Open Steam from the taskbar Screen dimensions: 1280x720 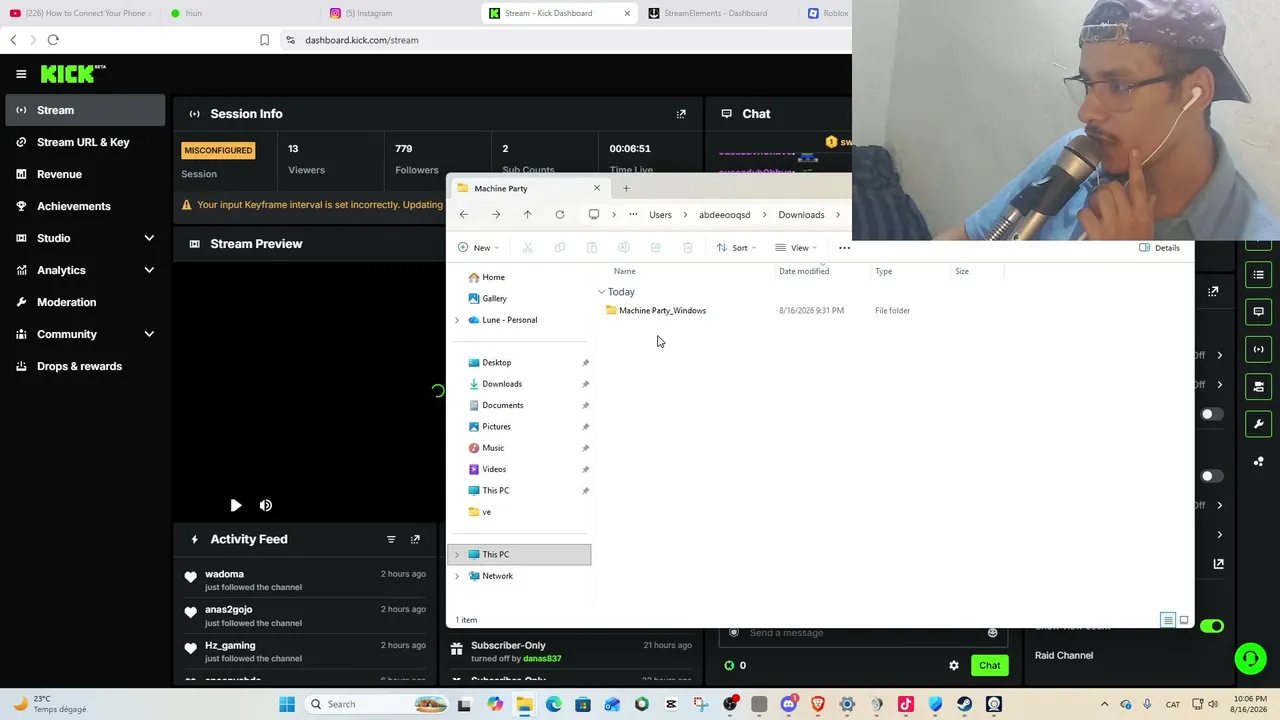click(964, 704)
